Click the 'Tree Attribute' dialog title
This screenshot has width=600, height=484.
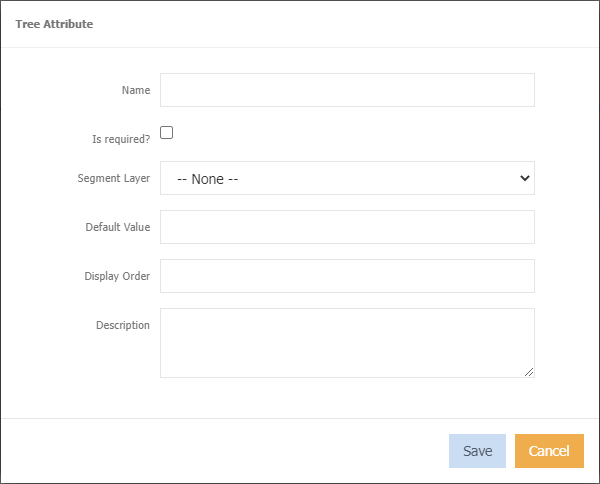tap(55, 24)
